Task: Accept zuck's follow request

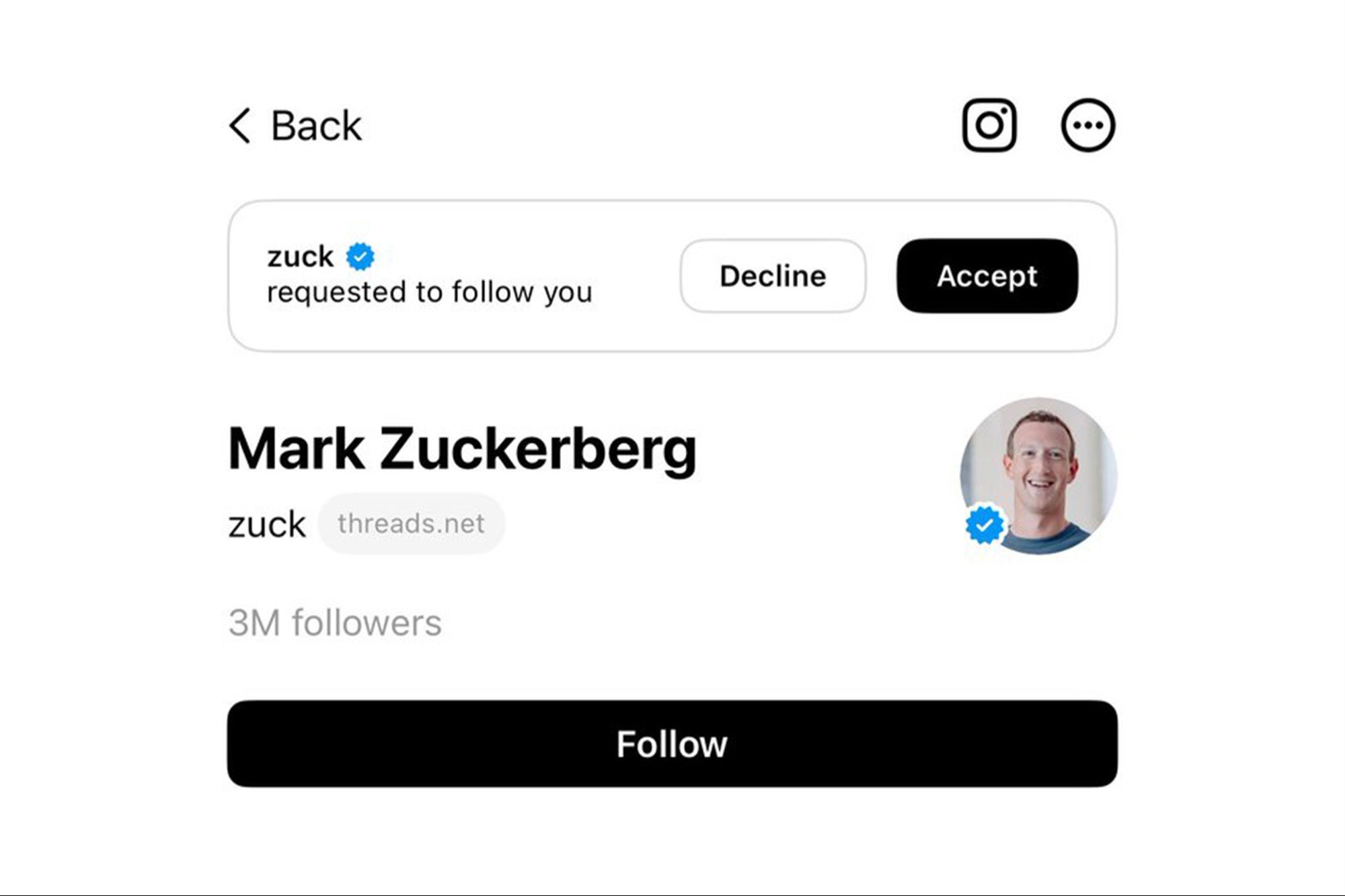Action: (987, 276)
